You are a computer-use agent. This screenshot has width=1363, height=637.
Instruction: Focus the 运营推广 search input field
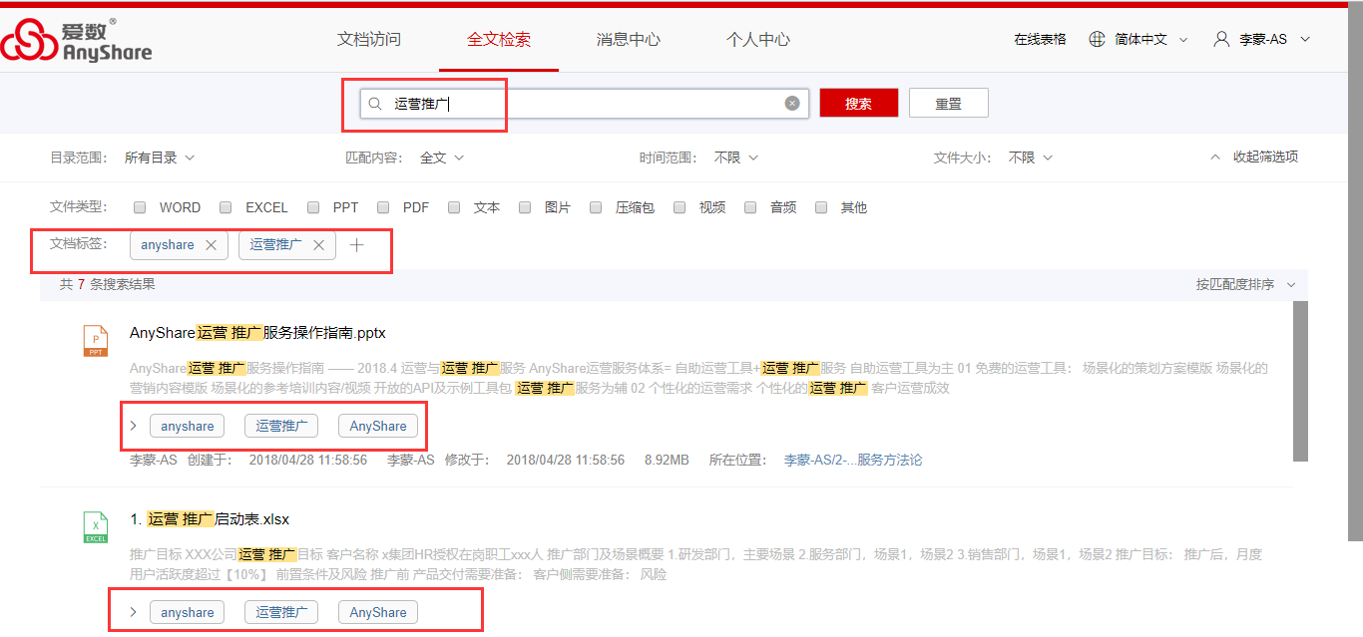(x=585, y=103)
